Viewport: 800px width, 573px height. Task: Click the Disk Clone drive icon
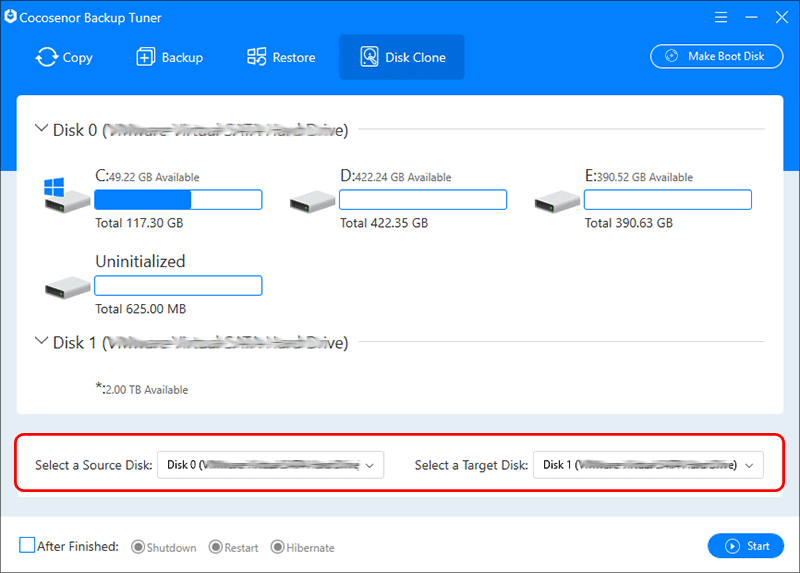tap(369, 57)
